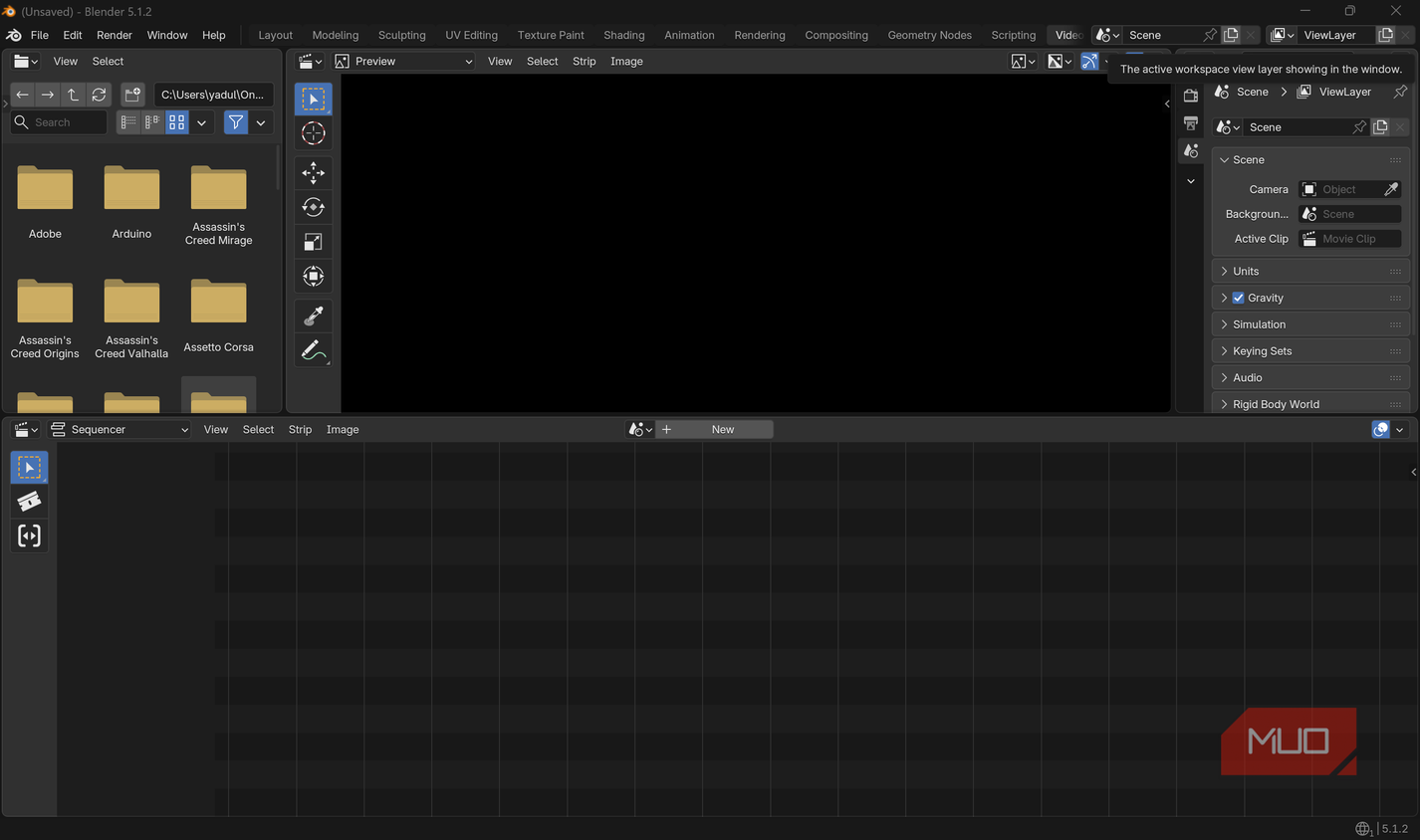Click the Background Scene field

[x=1350, y=214]
